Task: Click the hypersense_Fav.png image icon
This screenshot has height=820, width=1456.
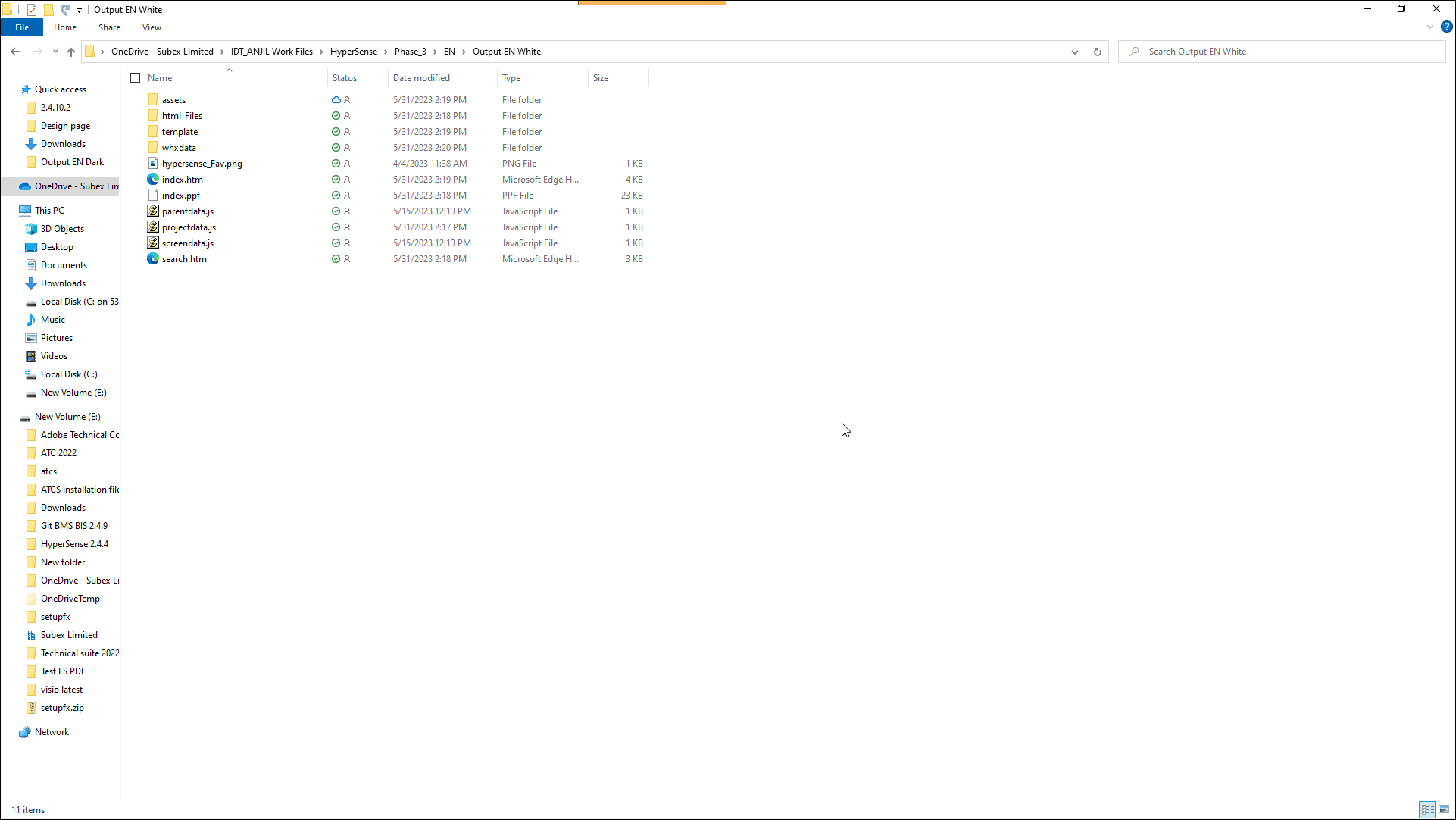Action: tap(153, 164)
